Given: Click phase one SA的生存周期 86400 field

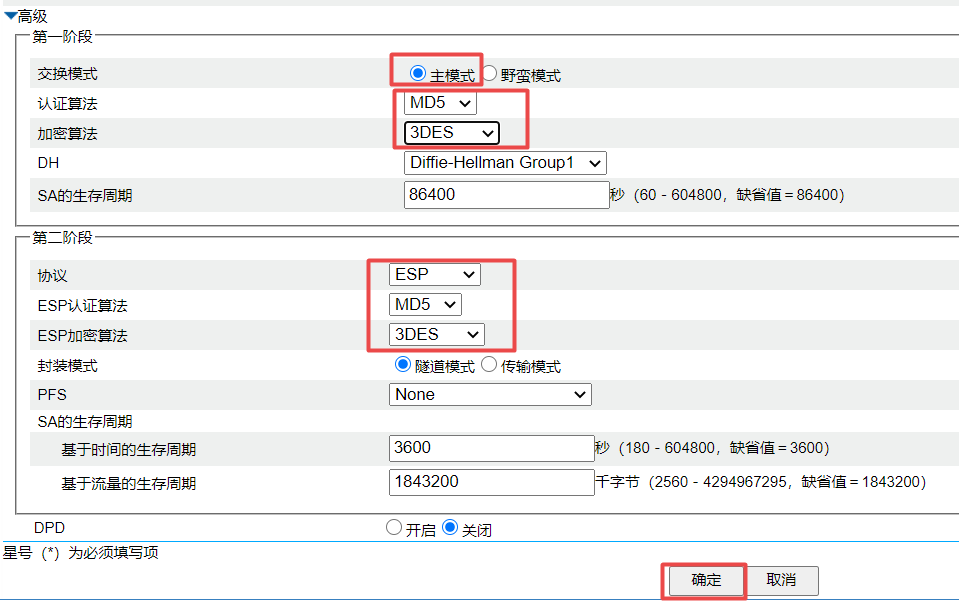Looking at the screenshot, I should [506, 194].
